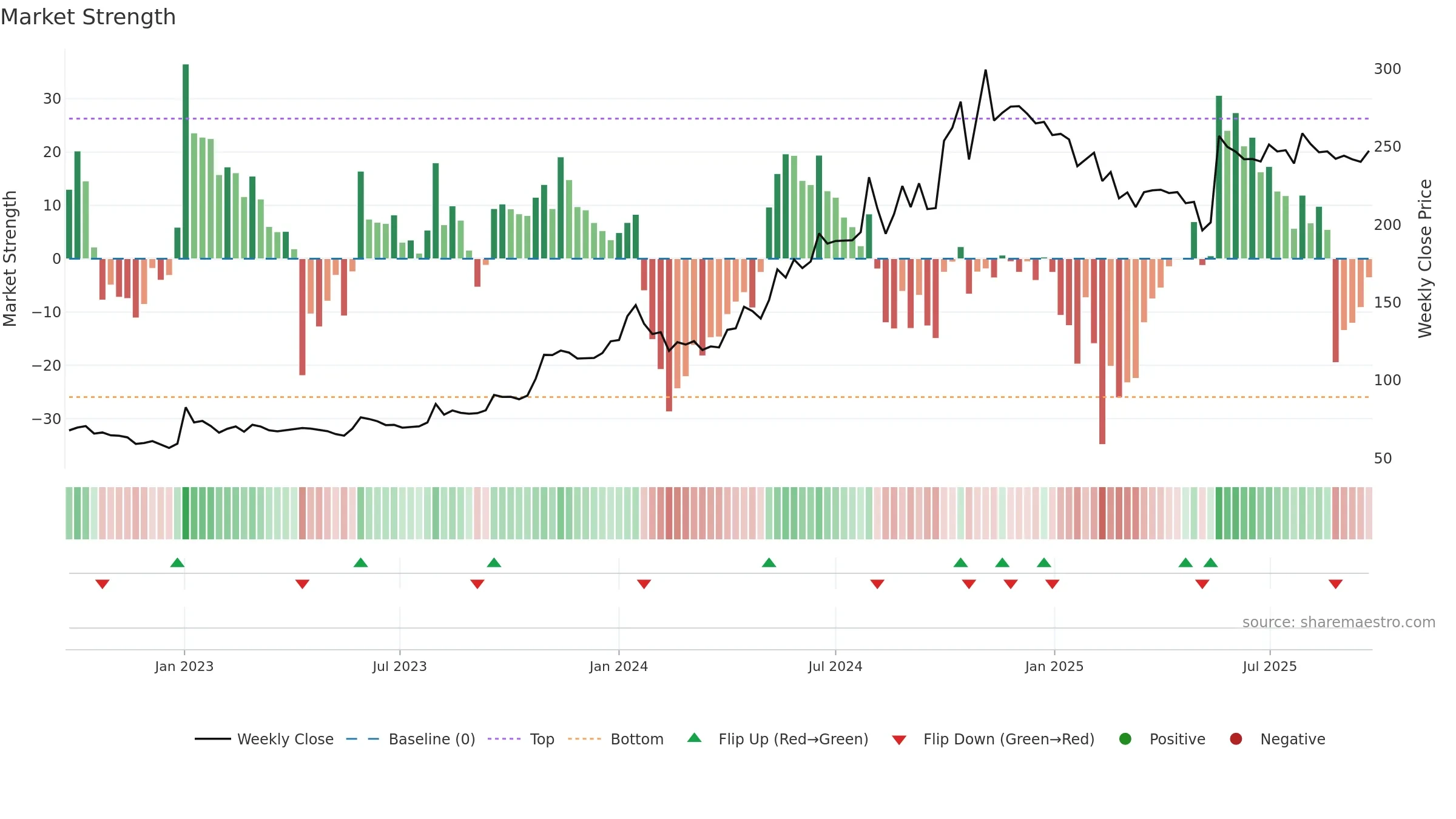1456x819 pixels.
Task: Select the last flip-down marker after Jul 2025
Action: (1335, 584)
